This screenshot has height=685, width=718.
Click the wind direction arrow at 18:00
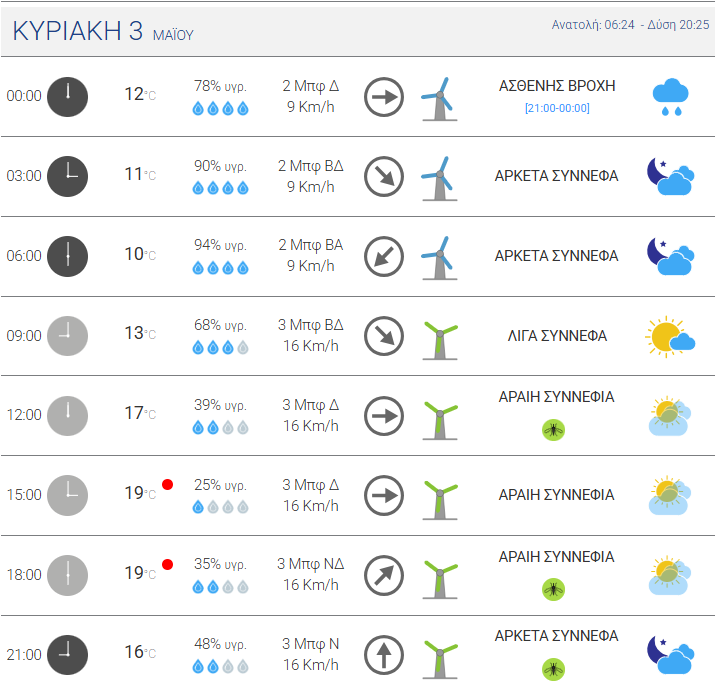coord(383,575)
